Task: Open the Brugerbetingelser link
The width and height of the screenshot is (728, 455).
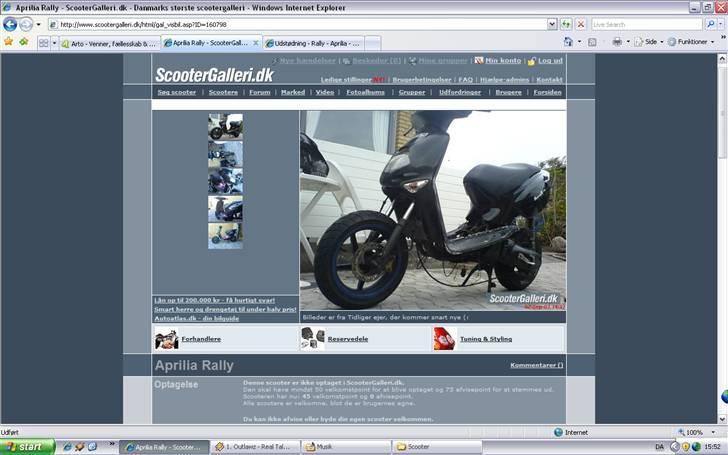Action: coord(422,79)
